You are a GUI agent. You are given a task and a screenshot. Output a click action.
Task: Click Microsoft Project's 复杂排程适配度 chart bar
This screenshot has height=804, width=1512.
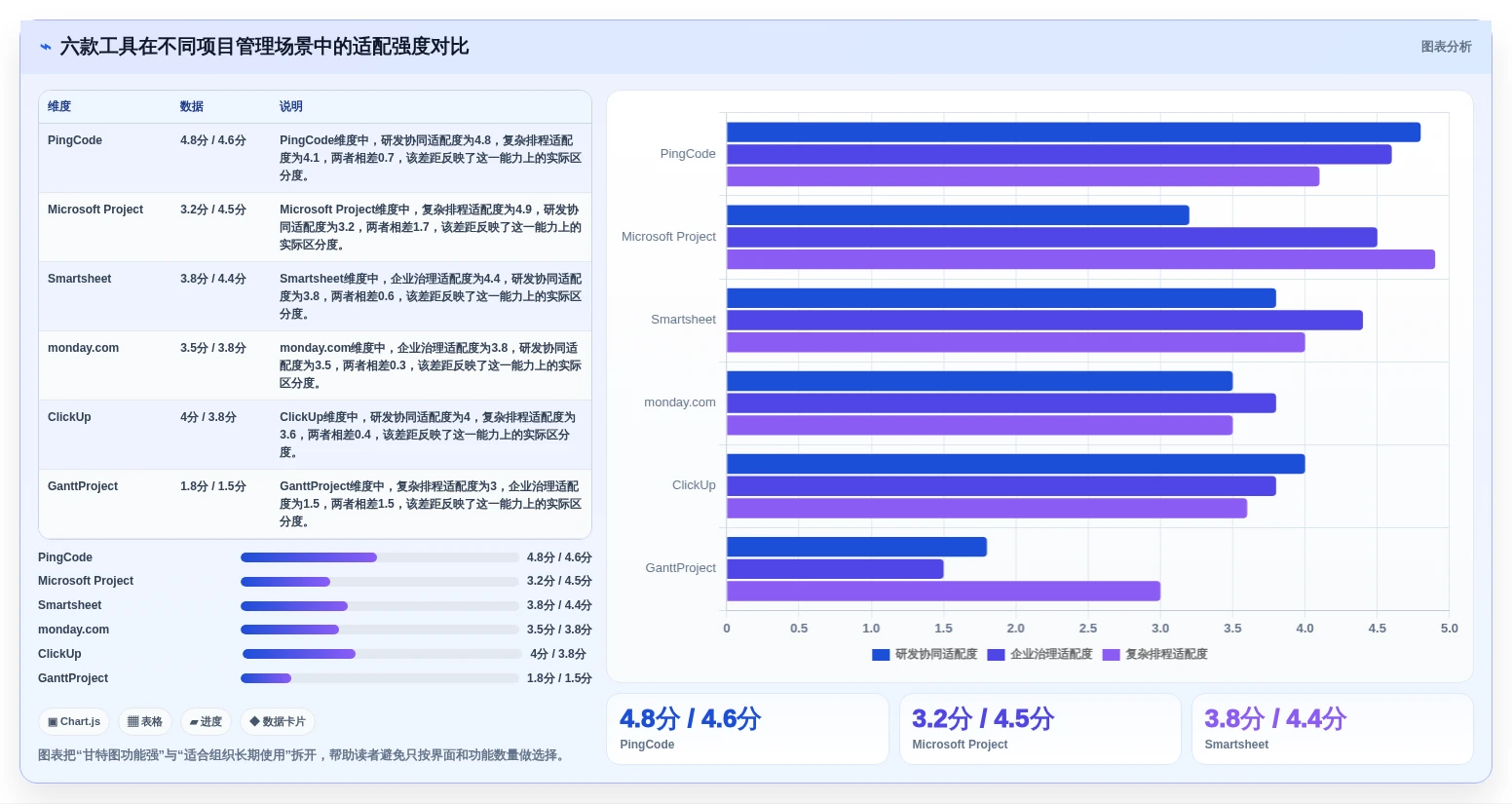click(1080, 259)
